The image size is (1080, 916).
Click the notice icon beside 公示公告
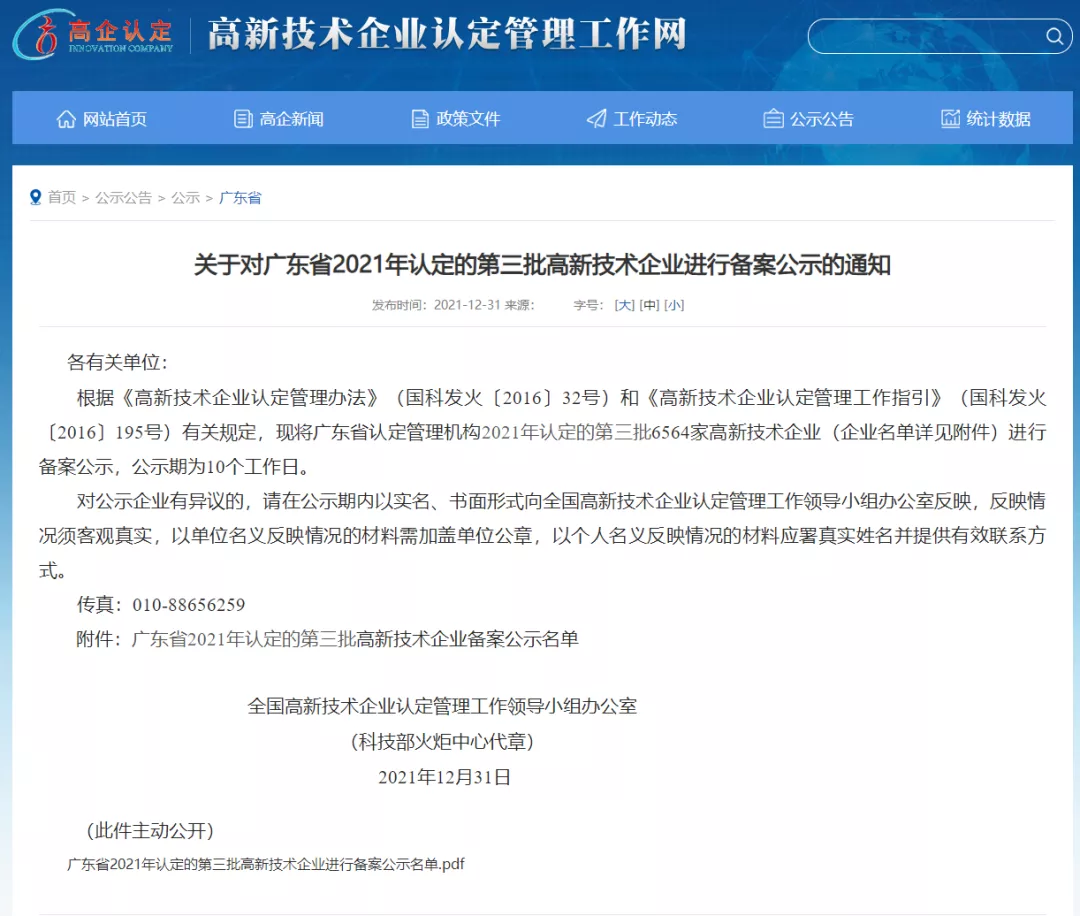pyautogui.click(x=773, y=119)
